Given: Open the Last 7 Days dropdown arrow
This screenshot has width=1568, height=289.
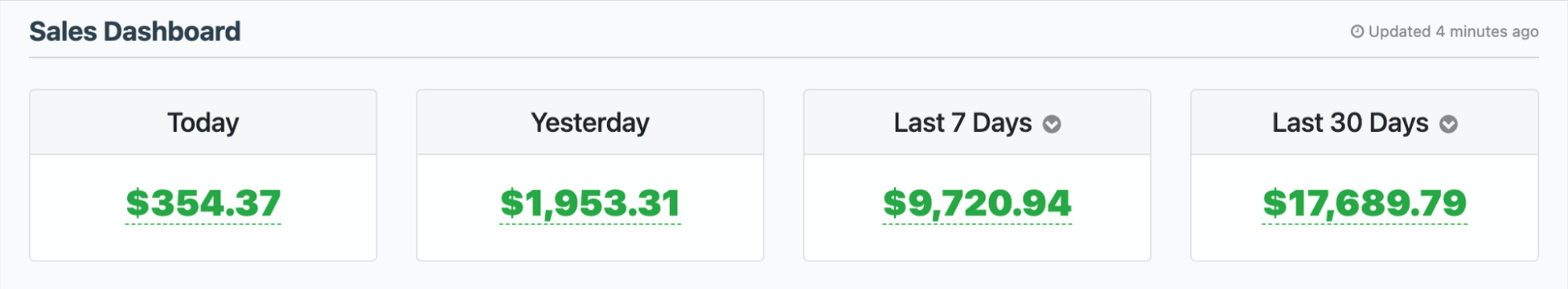Looking at the screenshot, I should pos(1052,124).
